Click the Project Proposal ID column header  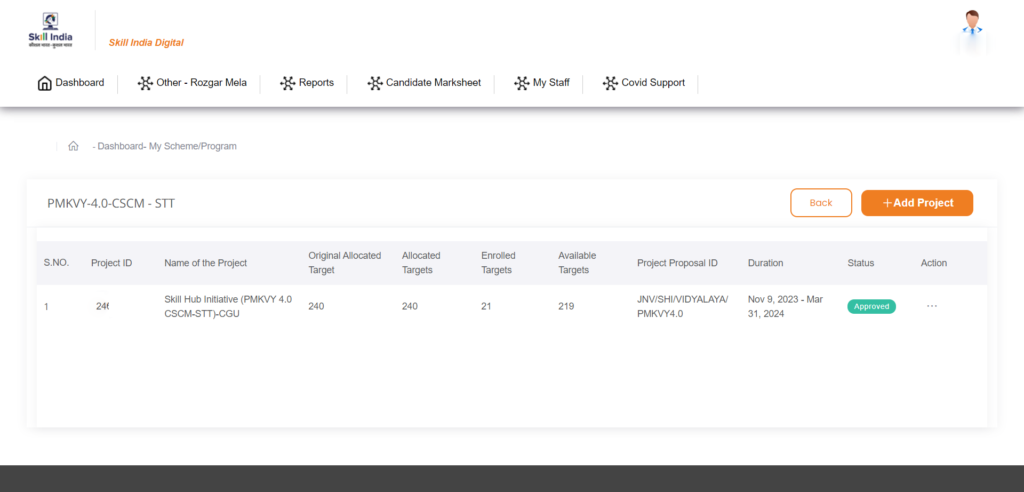click(x=677, y=263)
